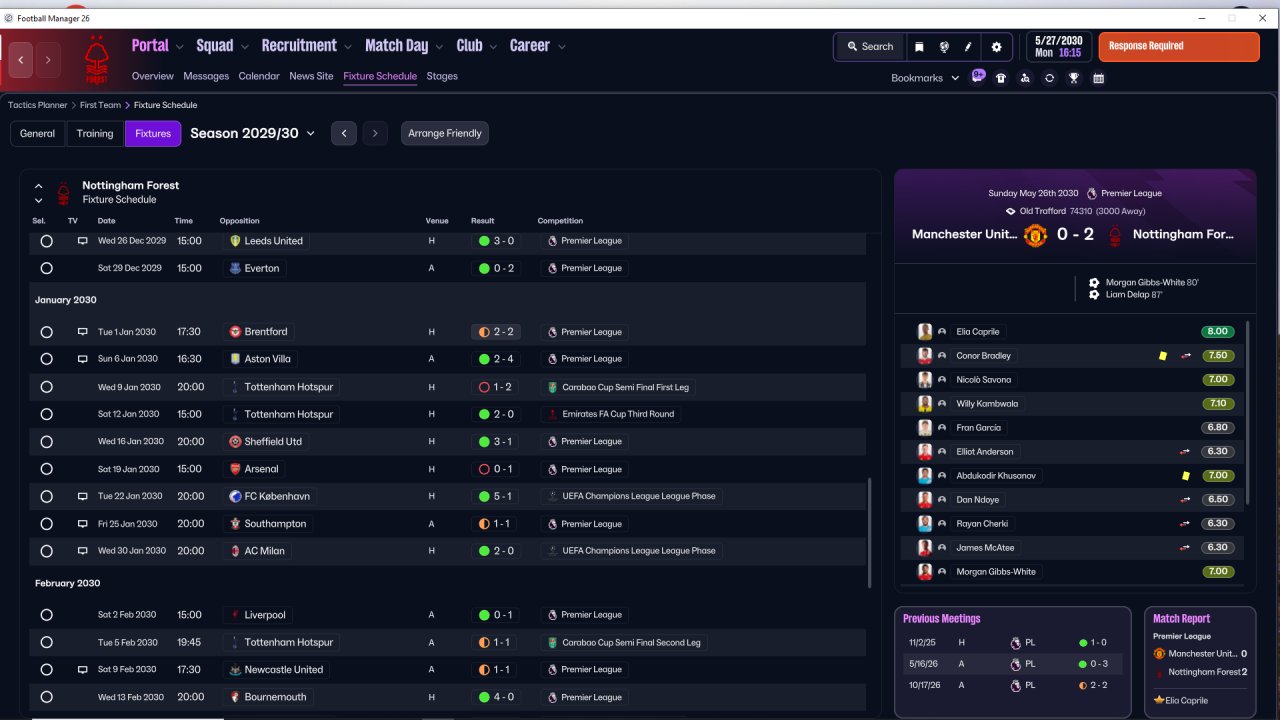
Task: Expand the Recruitment menu dropdown arrow
Action: pos(348,47)
